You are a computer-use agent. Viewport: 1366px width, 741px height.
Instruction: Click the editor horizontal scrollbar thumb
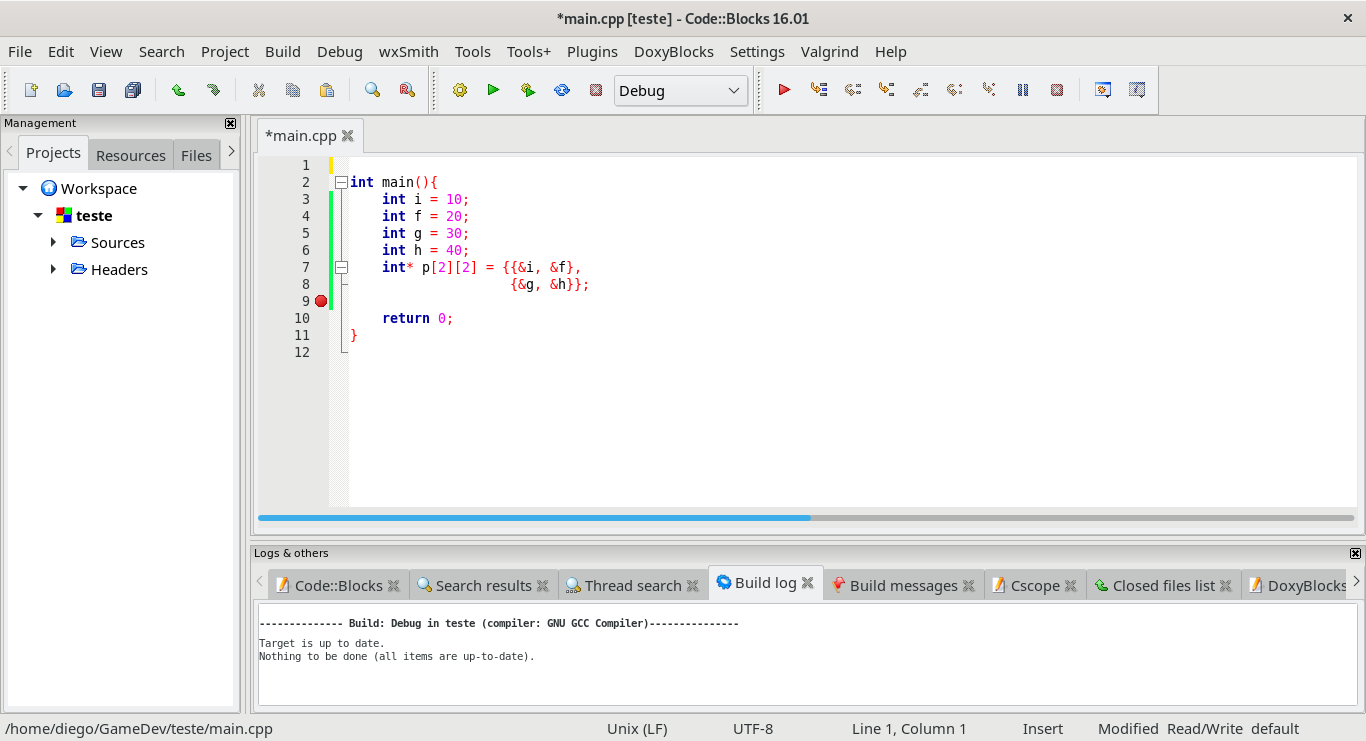pyautogui.click(x=534, y=518)
